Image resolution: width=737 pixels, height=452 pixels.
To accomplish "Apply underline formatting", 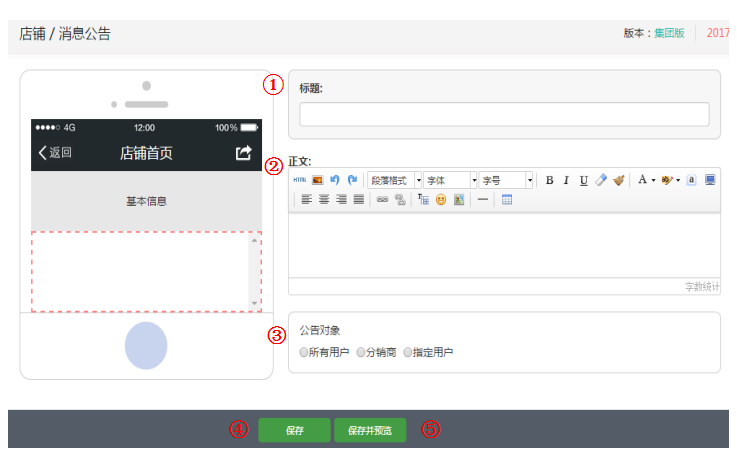I will click(584, 180).
